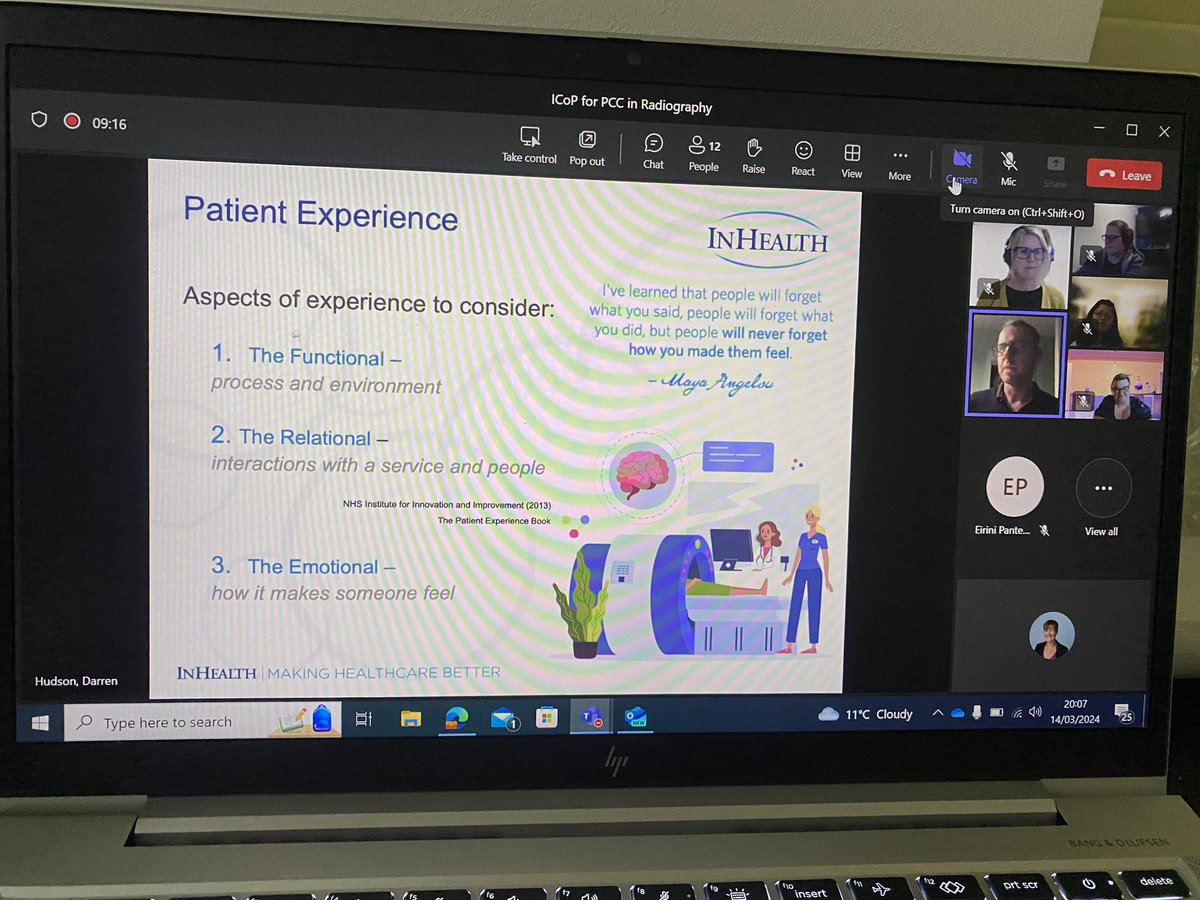The height and width of the screenshot is (900, 1200).
Task: Open Task View on the taskbar
Action: coord(364,718)
